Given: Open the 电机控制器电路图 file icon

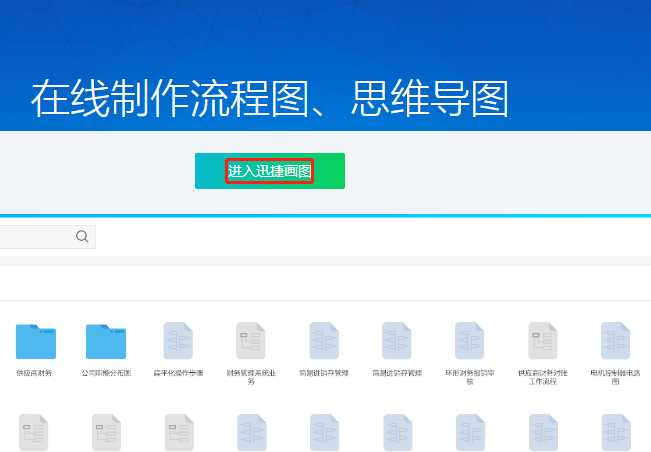Looking at the screenshot, I should pyautogui.click(x=616, y=341).
